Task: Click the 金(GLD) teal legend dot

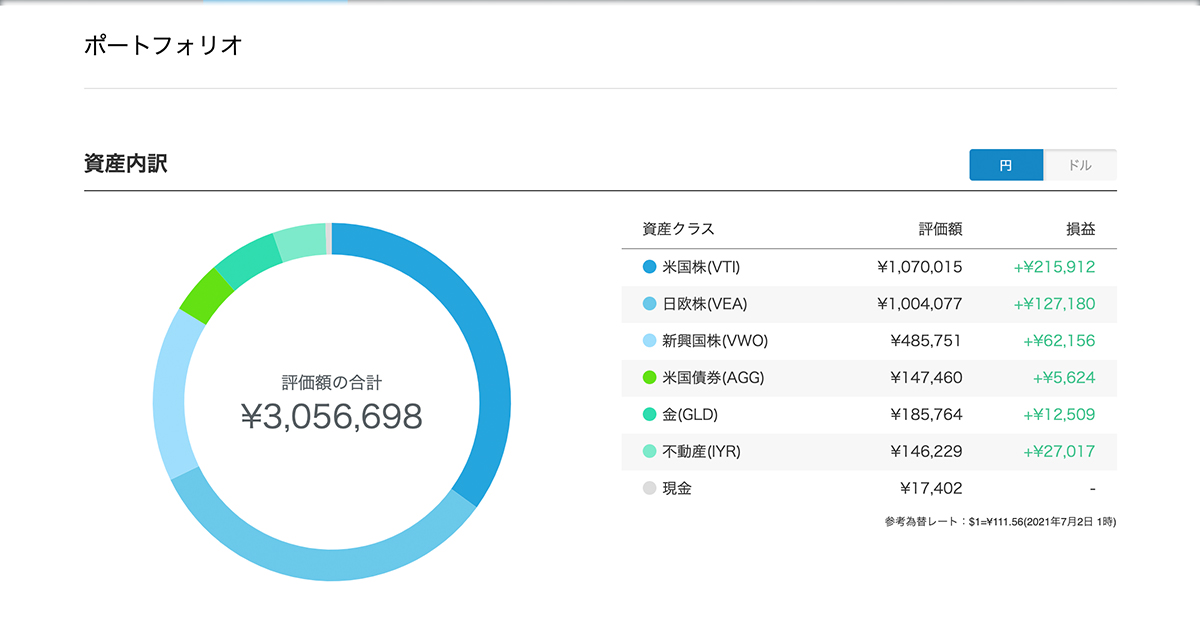Action: pyautogui.click(x=649, y=414)
